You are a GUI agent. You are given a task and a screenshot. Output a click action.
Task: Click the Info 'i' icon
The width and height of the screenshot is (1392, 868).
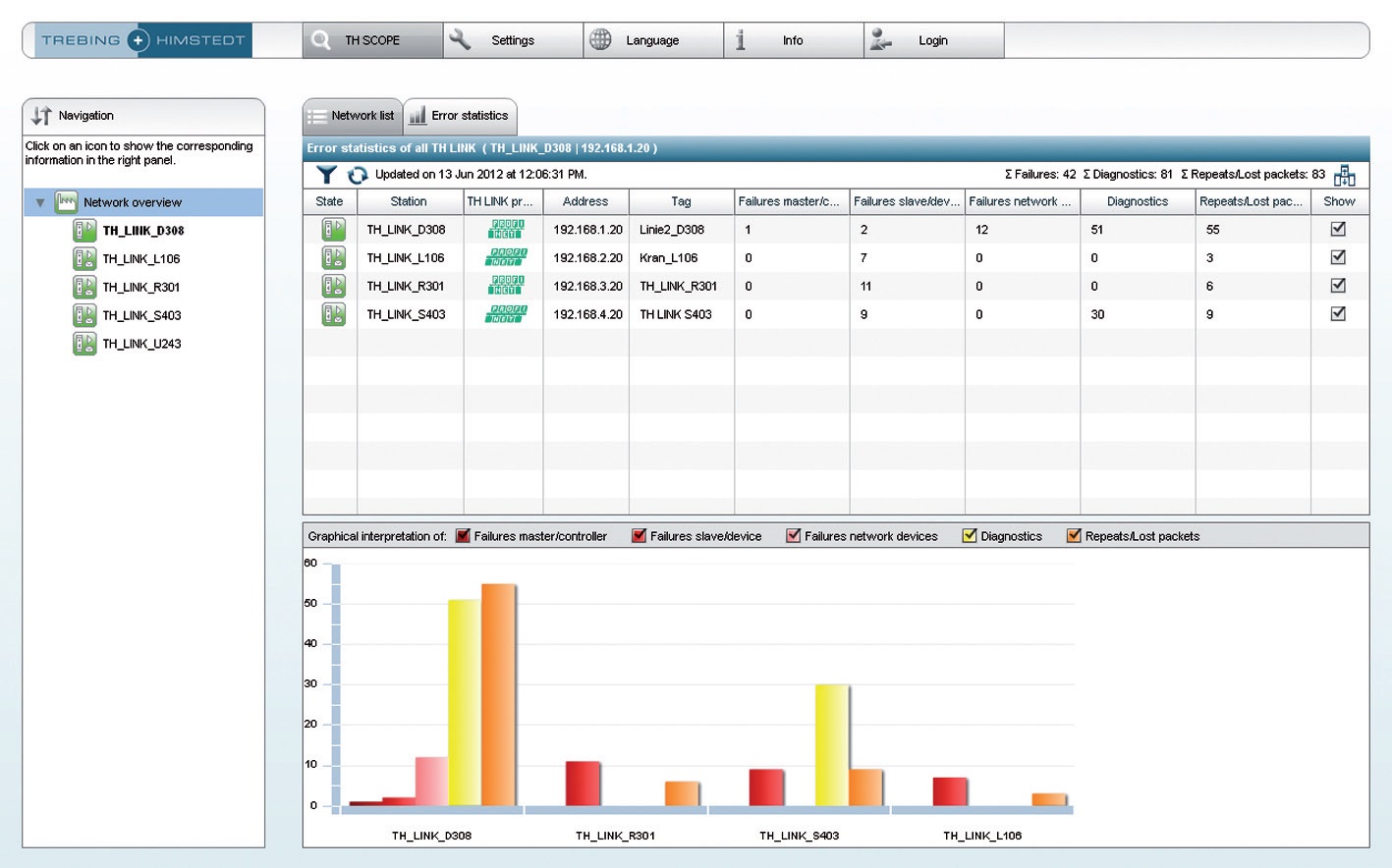(x=741, y=40)
